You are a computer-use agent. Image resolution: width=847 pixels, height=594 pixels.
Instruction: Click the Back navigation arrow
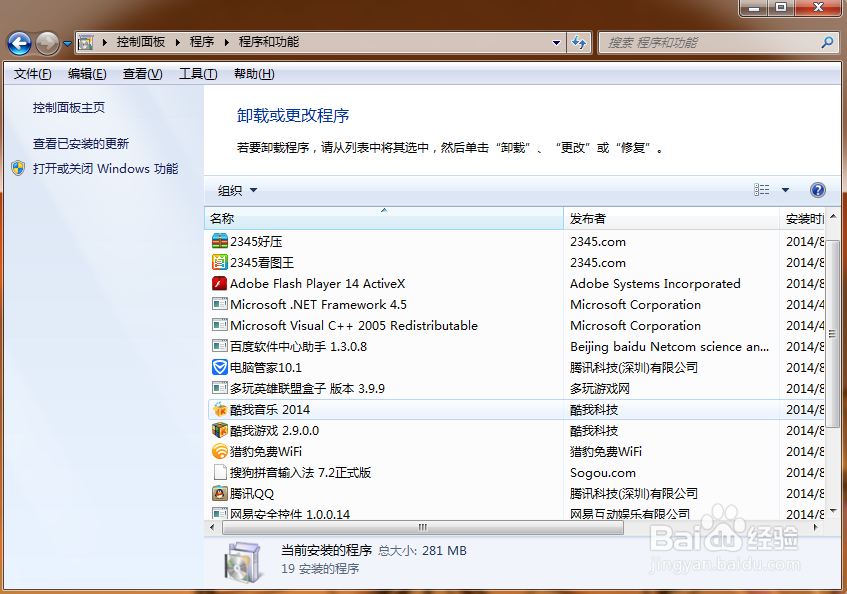(x=19, y=43)
